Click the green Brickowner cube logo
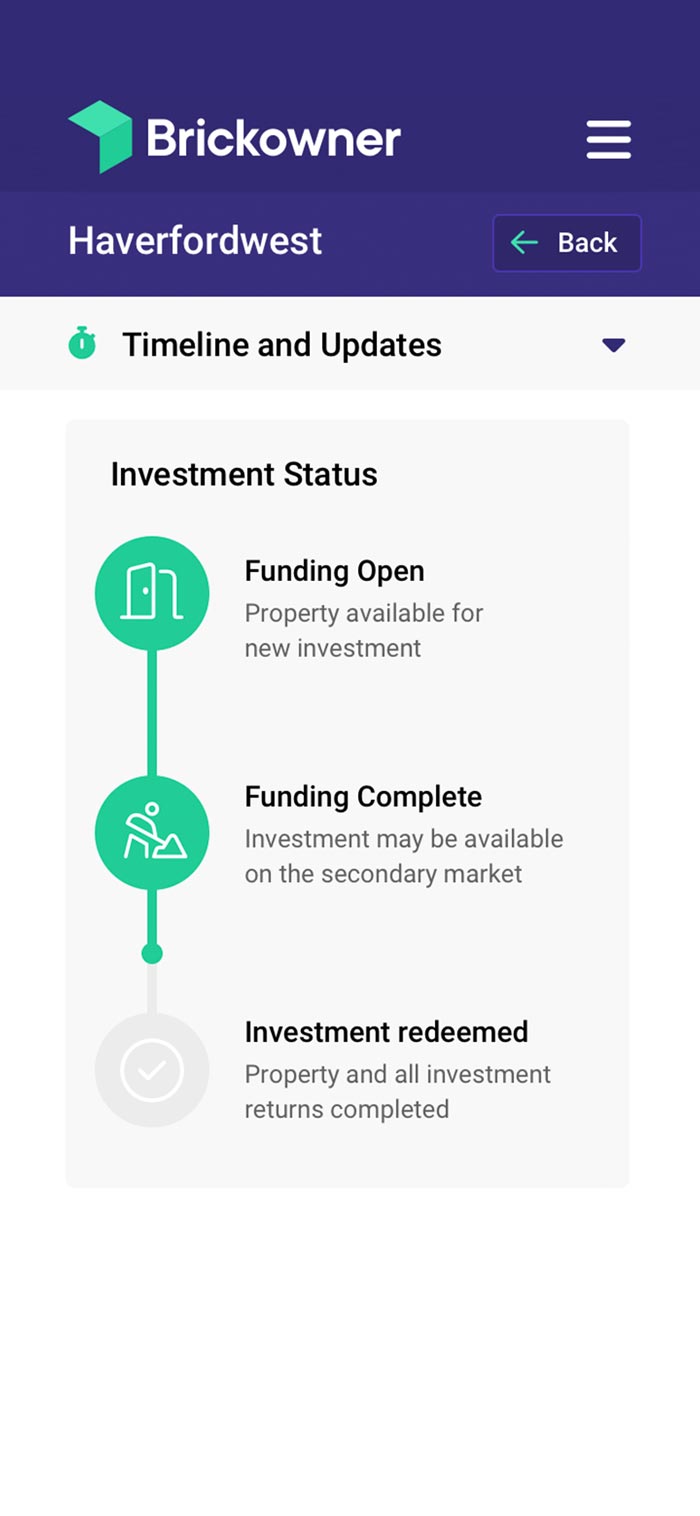 point(101,137)
